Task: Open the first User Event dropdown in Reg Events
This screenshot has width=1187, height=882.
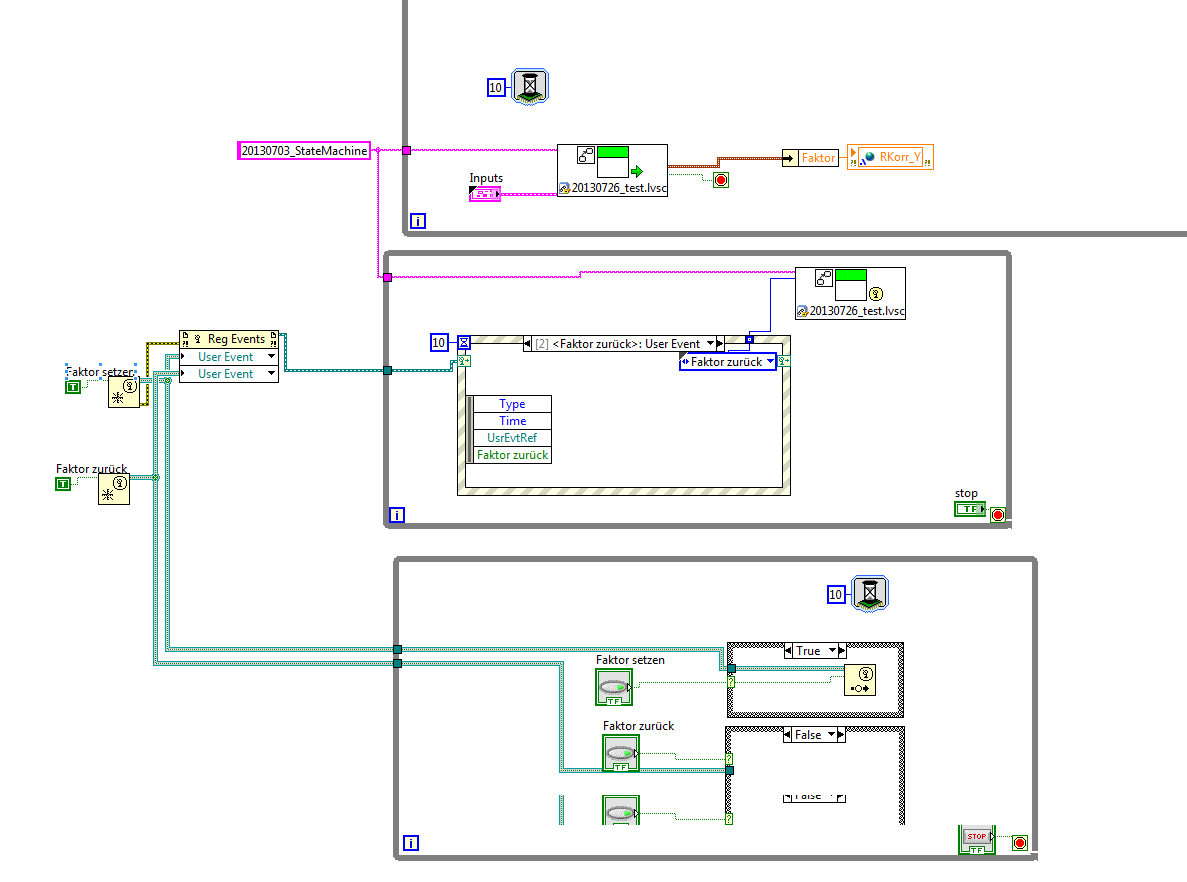Action: pos(271,357)
